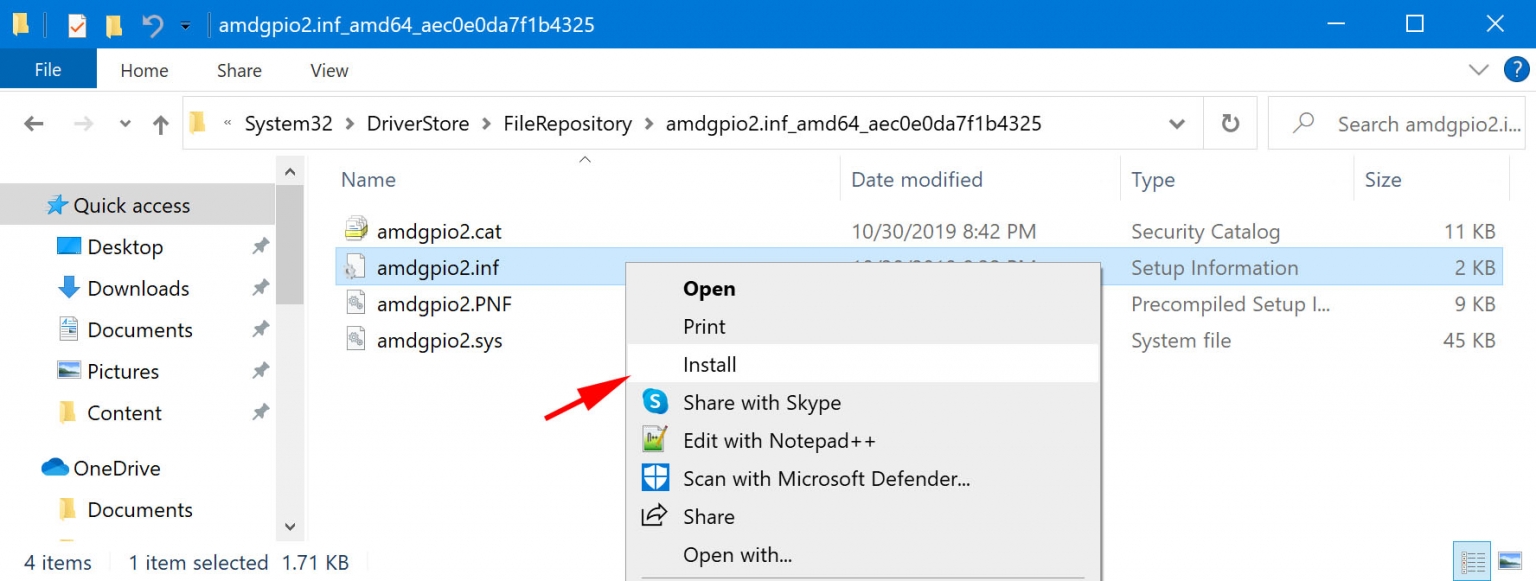Select the Share with Skype context menu icon
Viewport: 1536px width, 581px height.
pyautogui.click(x=654, y=402)
